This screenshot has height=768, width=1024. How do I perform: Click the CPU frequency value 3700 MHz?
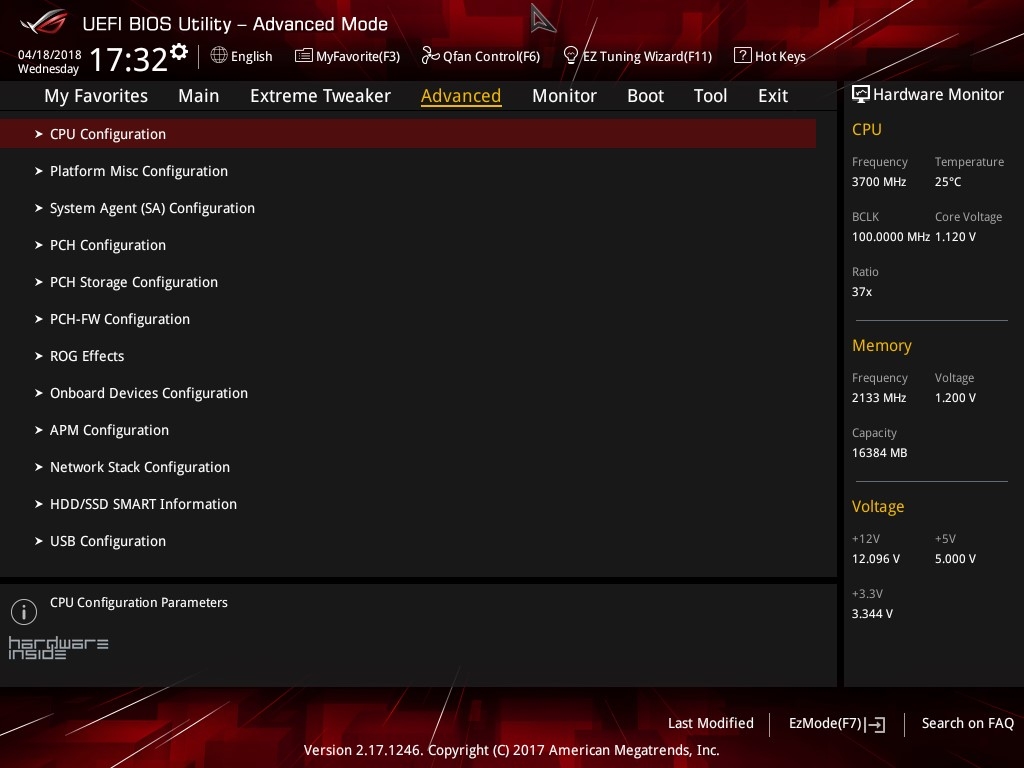click(878, 182)
